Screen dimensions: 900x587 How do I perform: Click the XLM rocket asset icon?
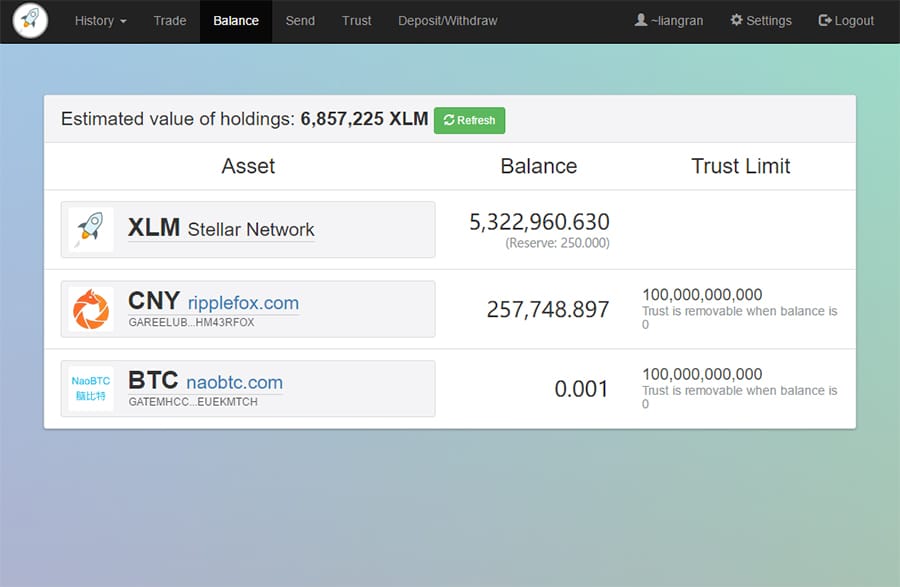click(x=91, y=229)
